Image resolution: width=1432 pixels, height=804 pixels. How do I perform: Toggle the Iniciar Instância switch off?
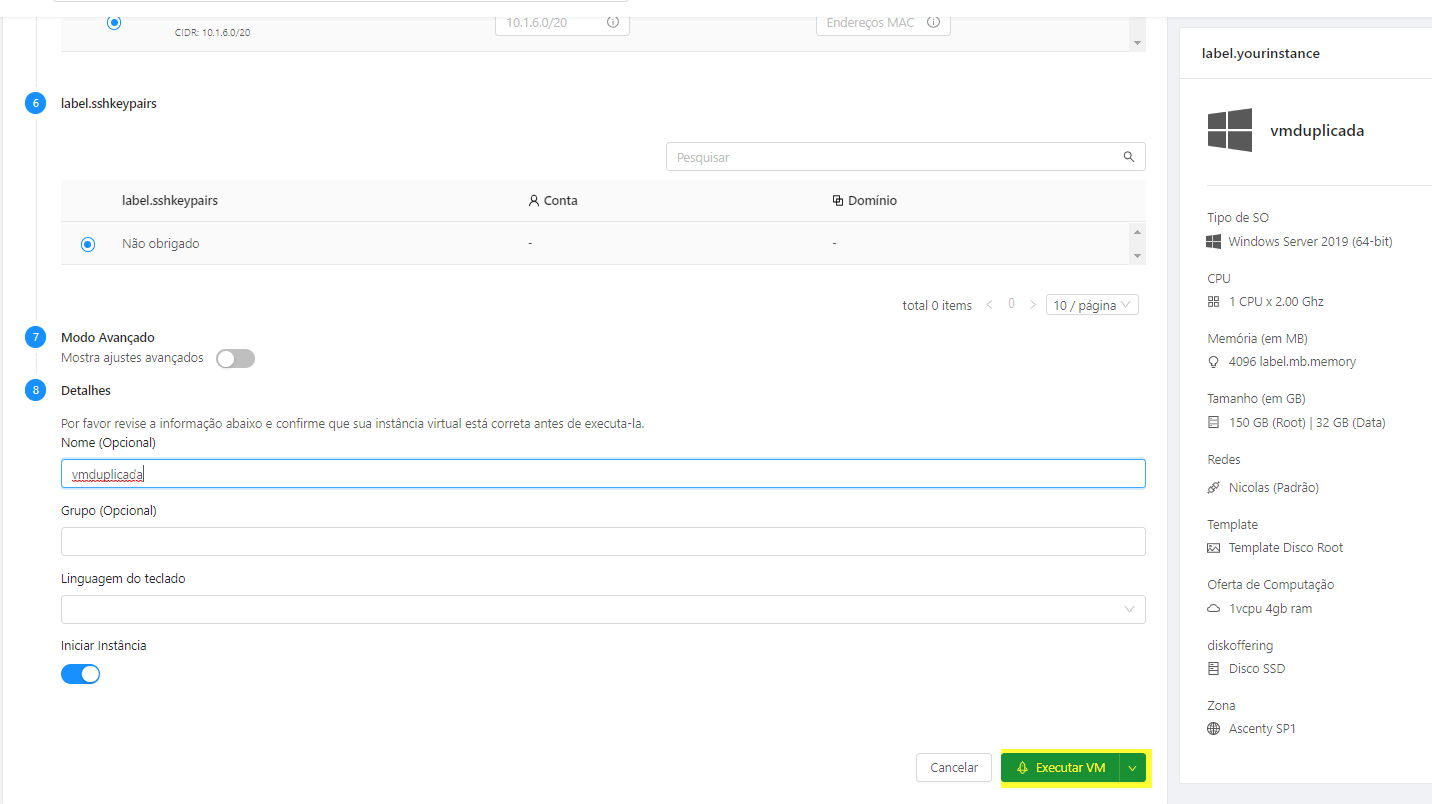pyautogui.click(x=81, y=674)
